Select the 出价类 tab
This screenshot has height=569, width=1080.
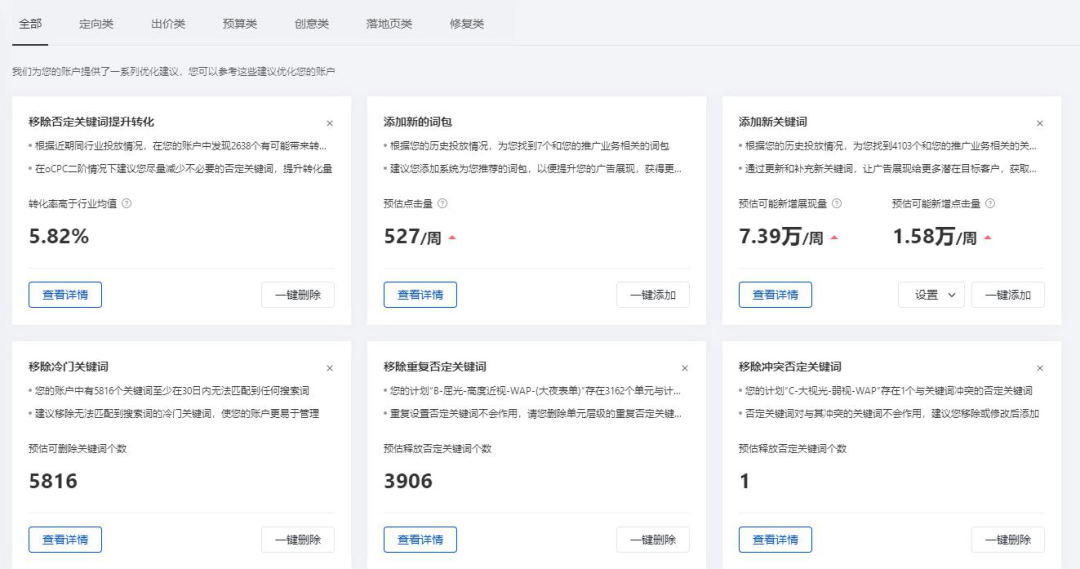pyautogui.click(x=168, y=23)
